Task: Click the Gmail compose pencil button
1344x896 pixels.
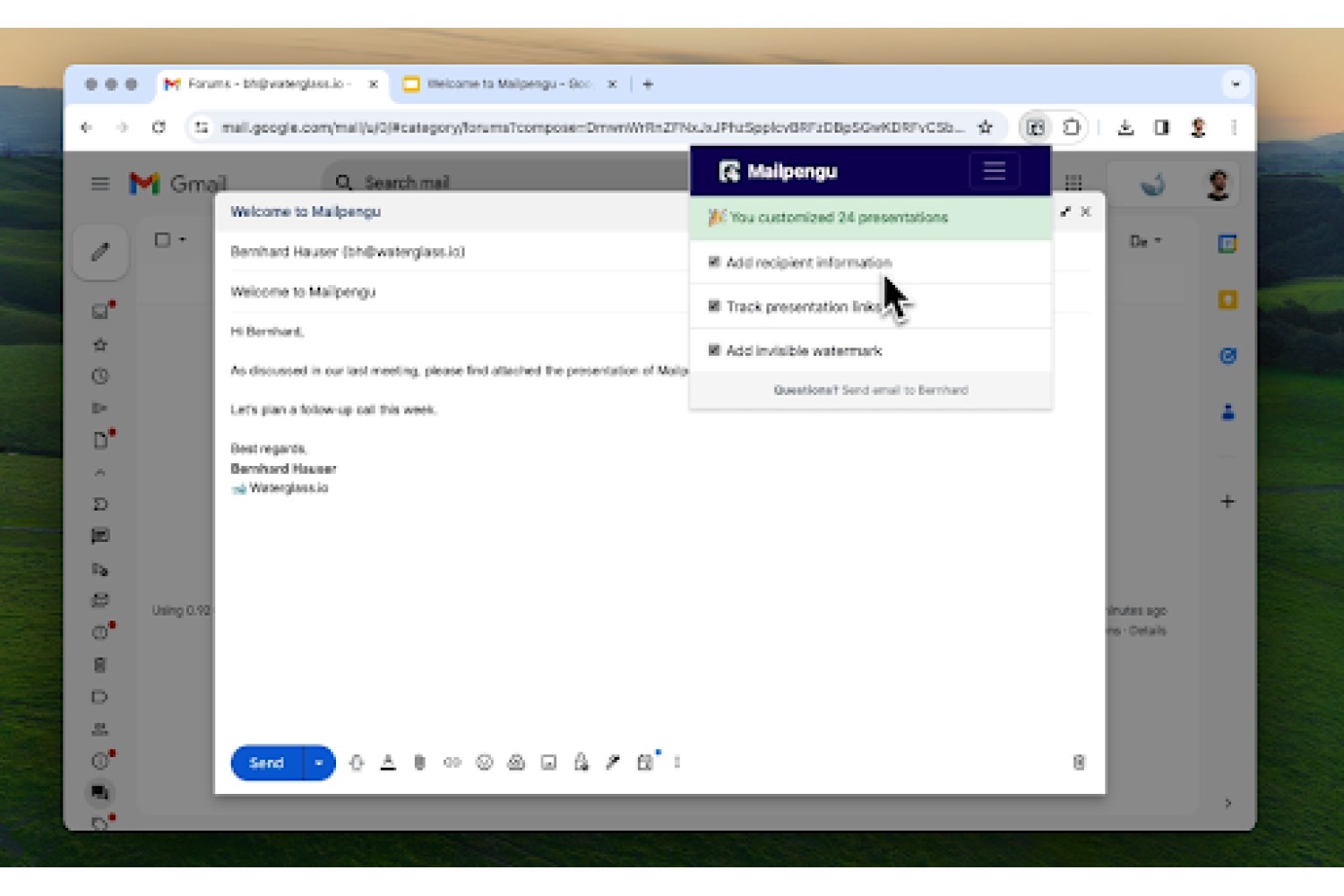Action: click(100, 252)
